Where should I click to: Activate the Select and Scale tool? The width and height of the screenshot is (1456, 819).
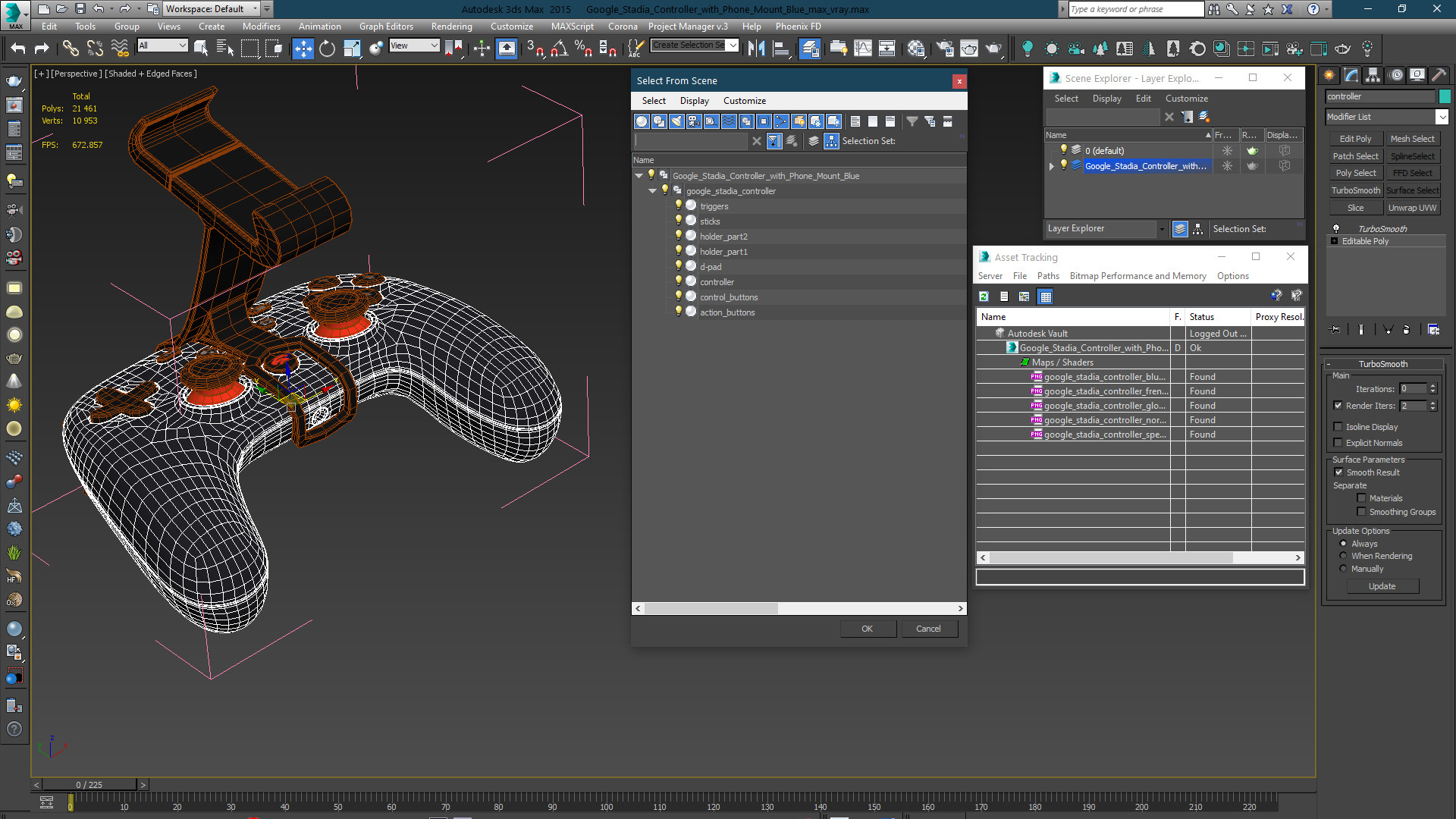point(352,49)
